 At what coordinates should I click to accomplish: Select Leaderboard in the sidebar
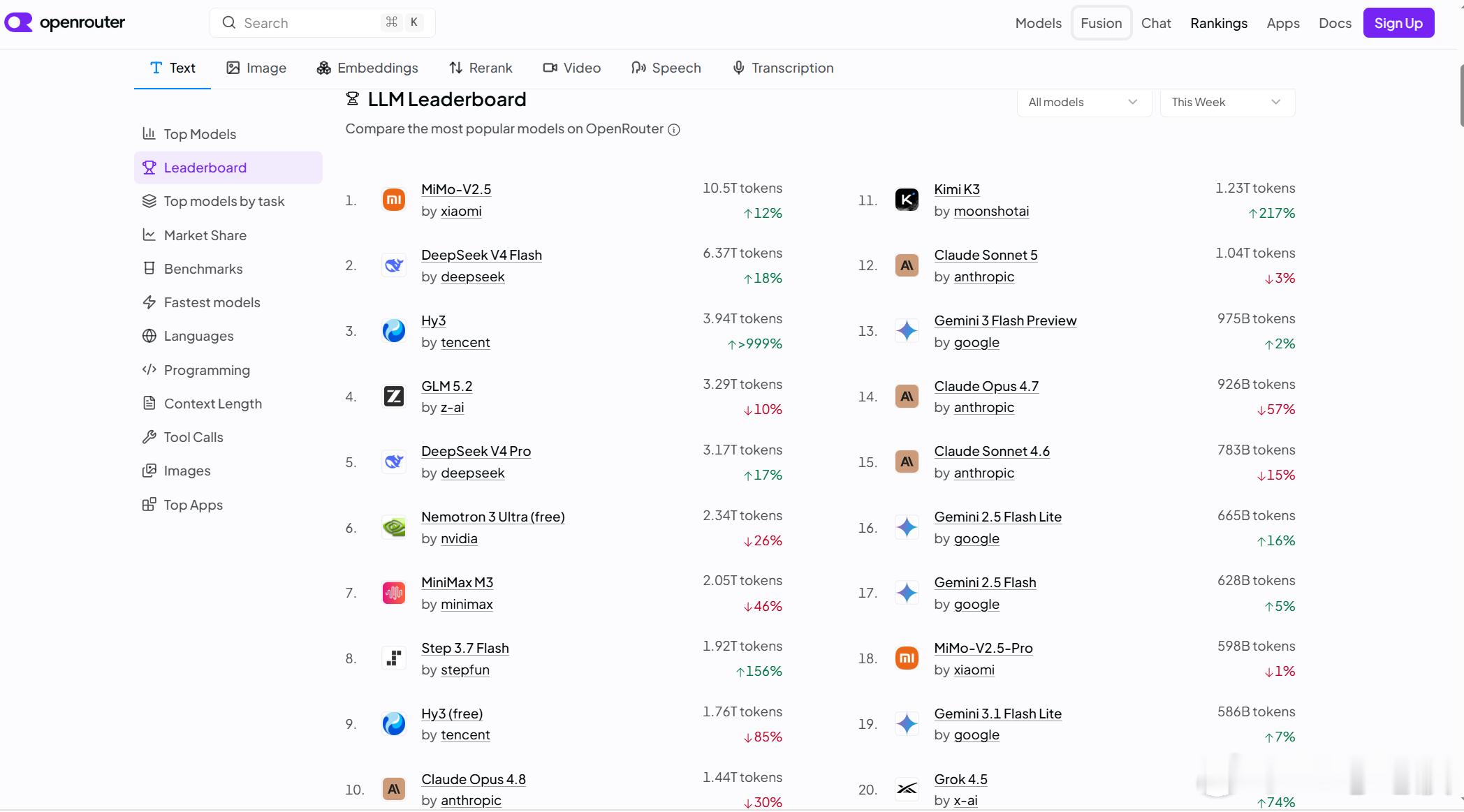(228, 168)
